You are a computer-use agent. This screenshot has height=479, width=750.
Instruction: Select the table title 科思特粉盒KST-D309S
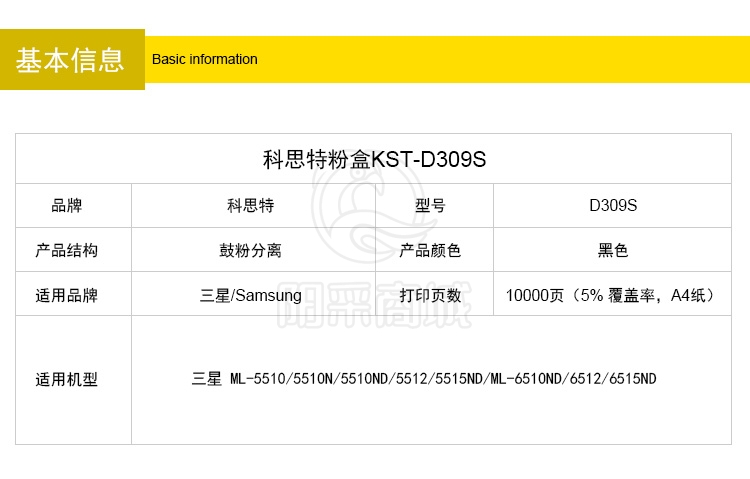374,159
